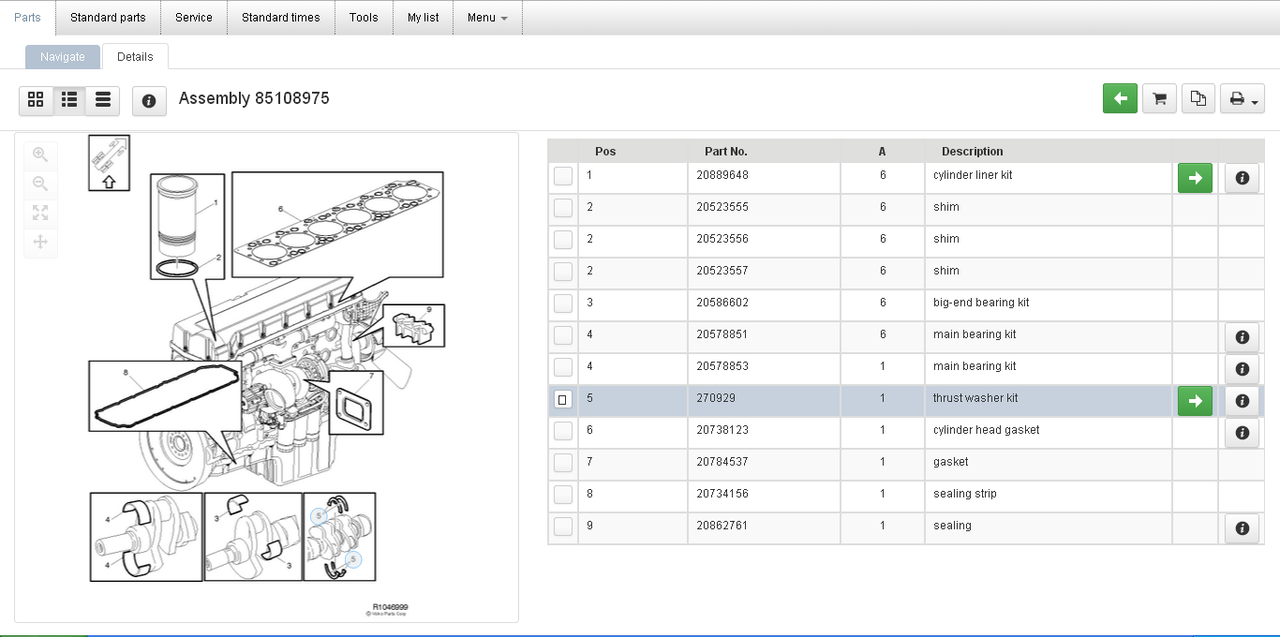1280x637 pixels.
Task: Switch to the Navigate sub-tab
Action: [63, 57]
